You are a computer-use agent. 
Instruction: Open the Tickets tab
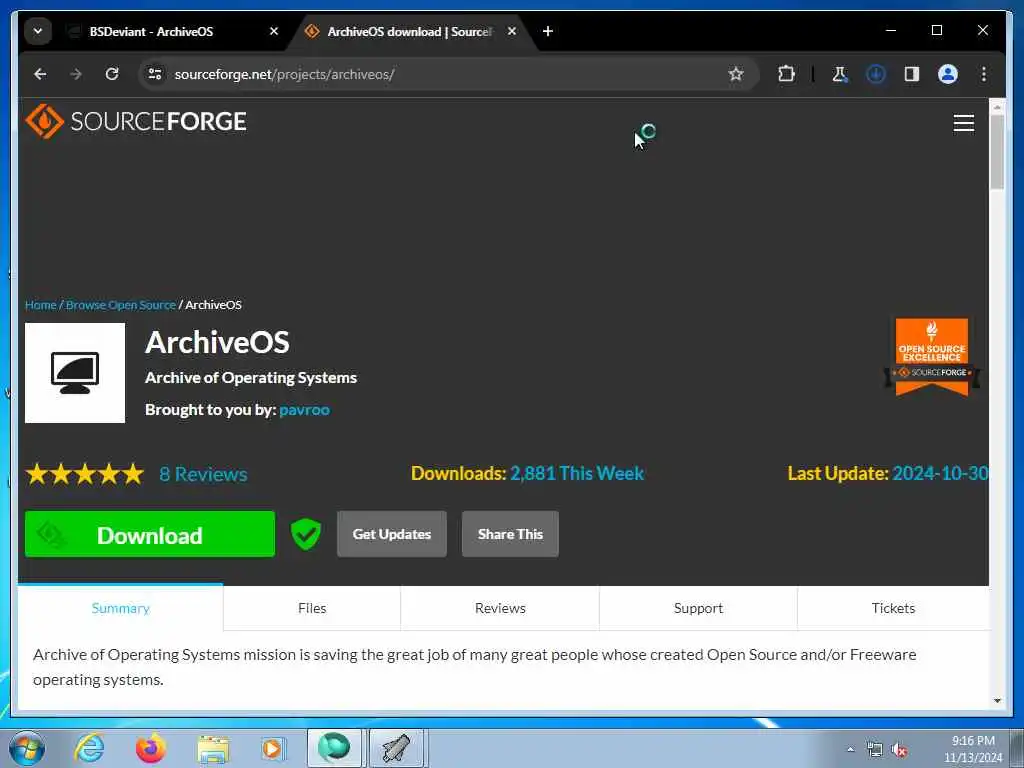click(x=893, y=608)
